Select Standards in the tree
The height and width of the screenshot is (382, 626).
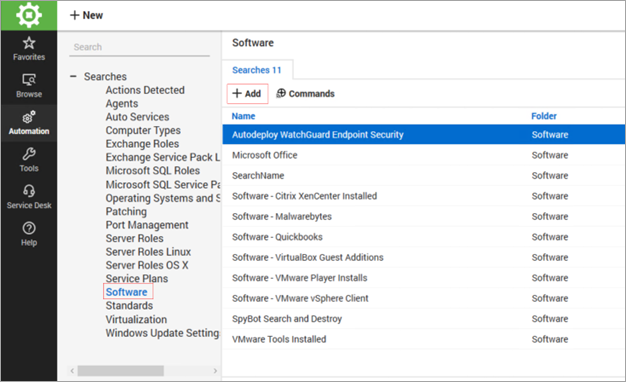pyautogui.click(x=129, y=305)
